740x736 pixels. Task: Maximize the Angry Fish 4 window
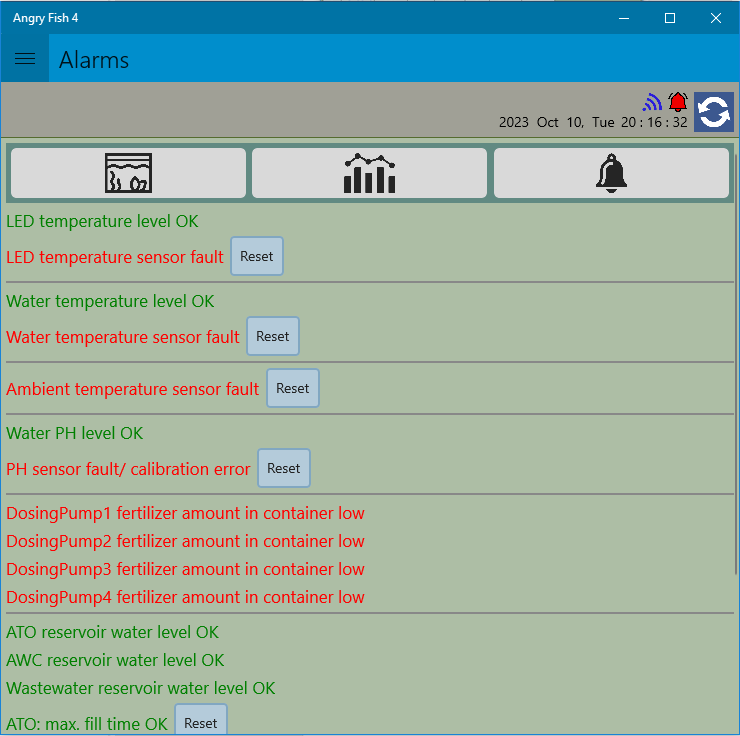pyautogui.click(x=670, y=18)
